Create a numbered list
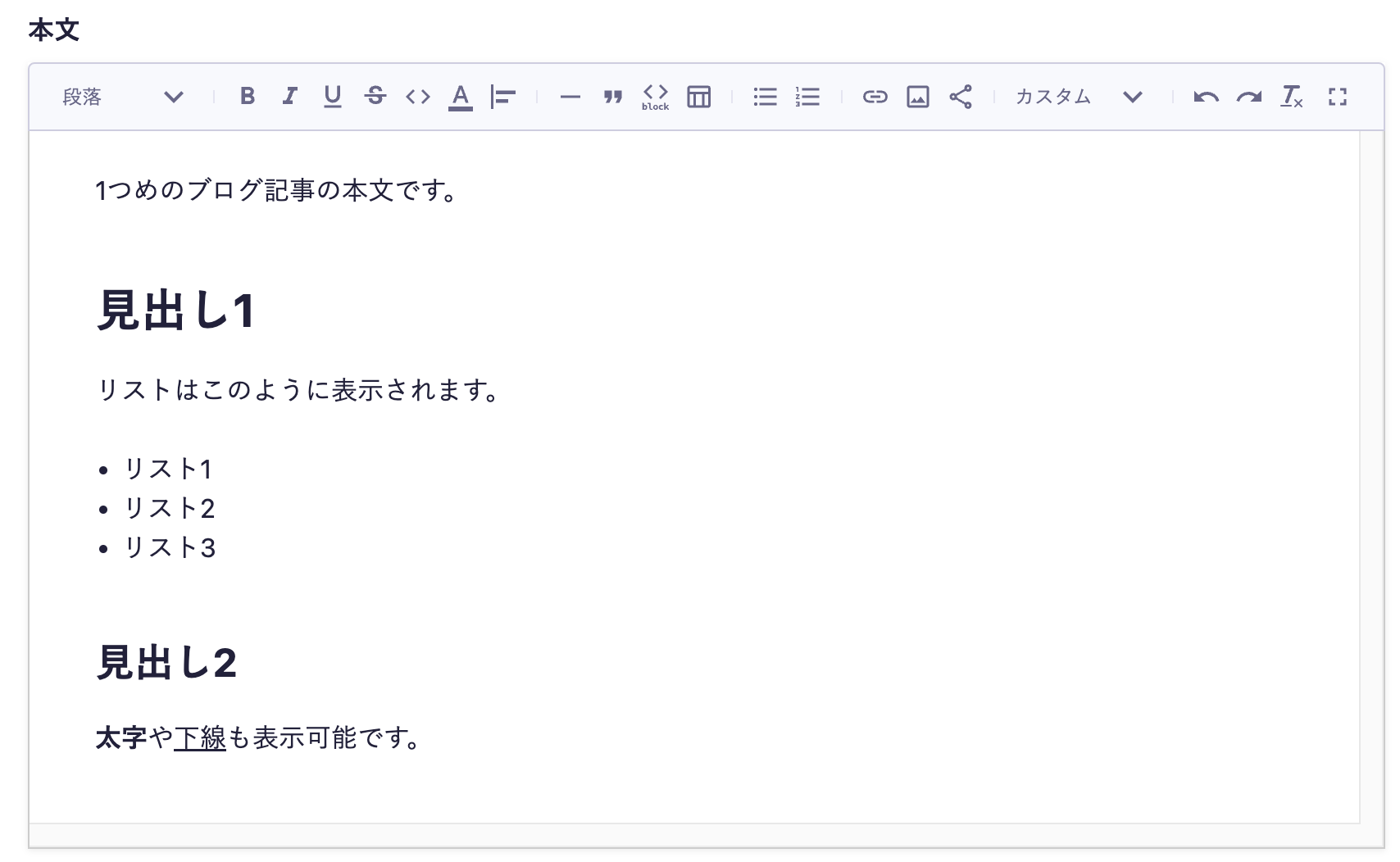The width and height of the screenshot is (1400, 862). coord(807,97)
